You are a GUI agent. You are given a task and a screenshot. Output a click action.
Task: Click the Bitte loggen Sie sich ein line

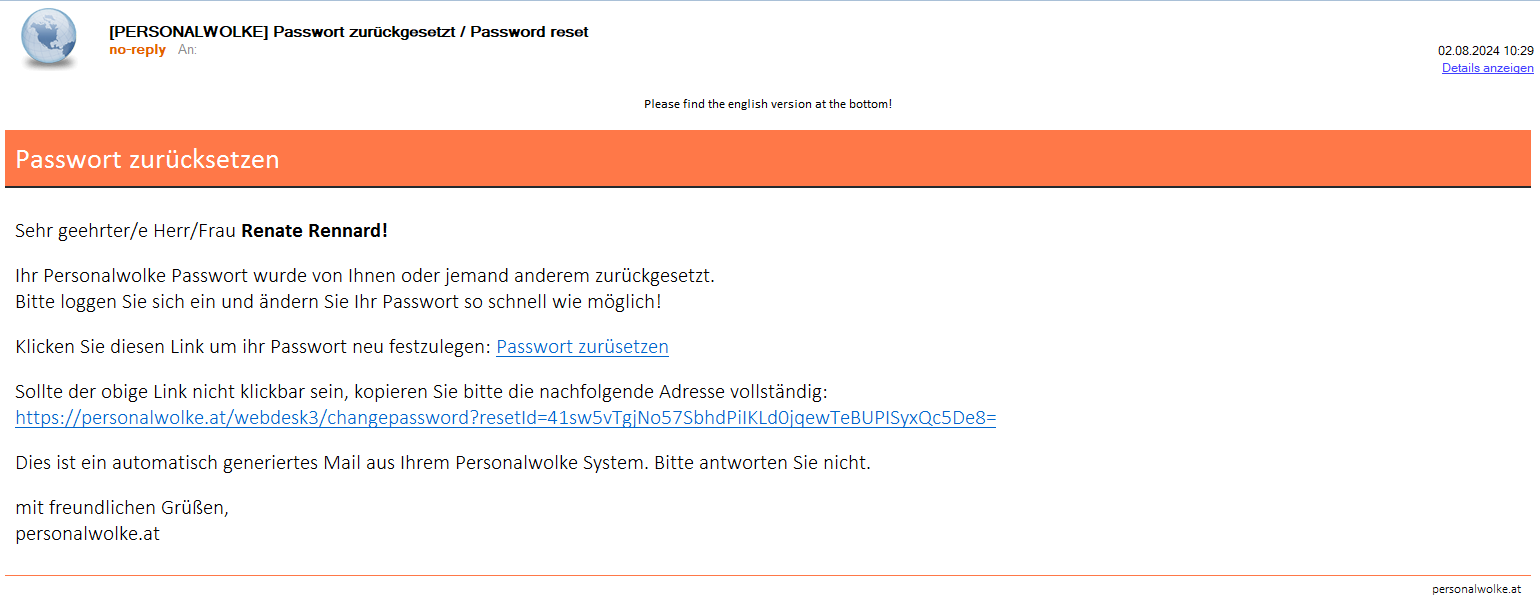click(338, 301)
